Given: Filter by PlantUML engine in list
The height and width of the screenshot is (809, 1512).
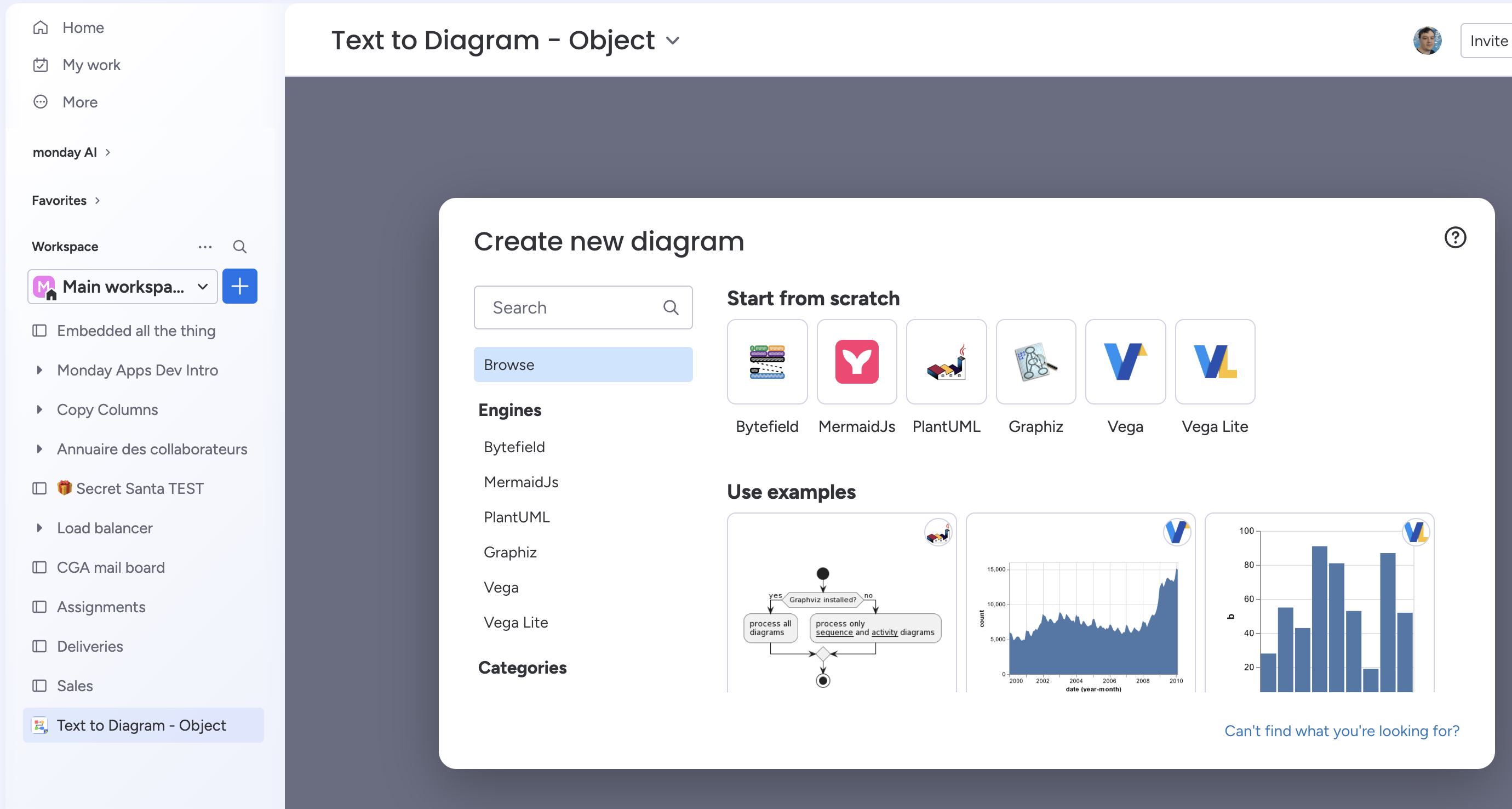Looking at the screenshot, I should pyautogui.click(x=517, y=517).
